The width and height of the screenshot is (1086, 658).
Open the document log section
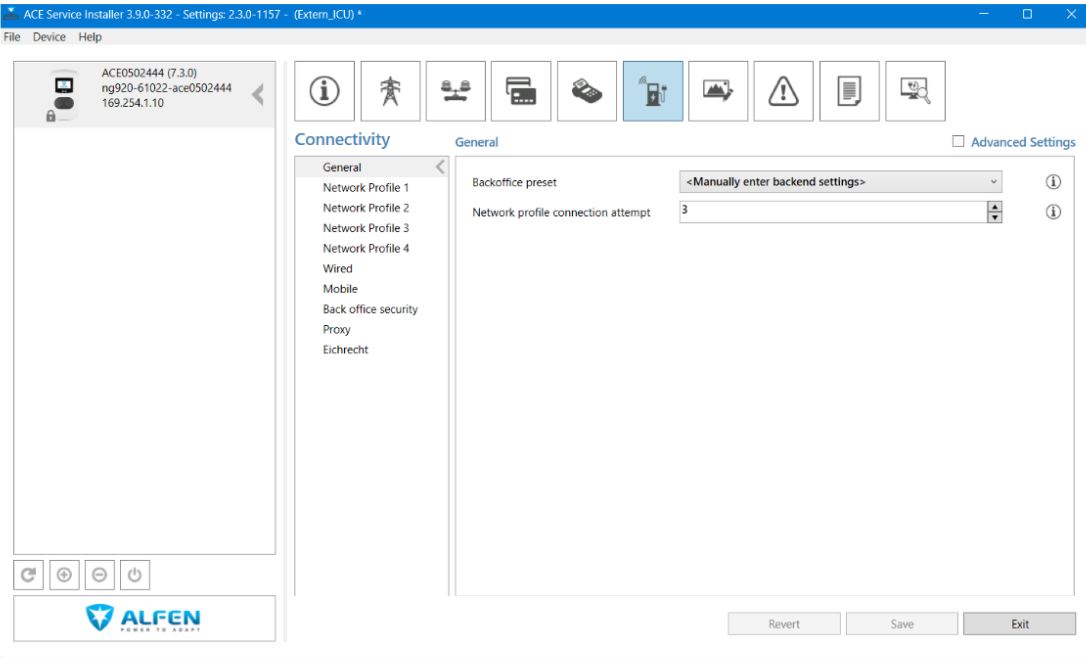(849, 91)
